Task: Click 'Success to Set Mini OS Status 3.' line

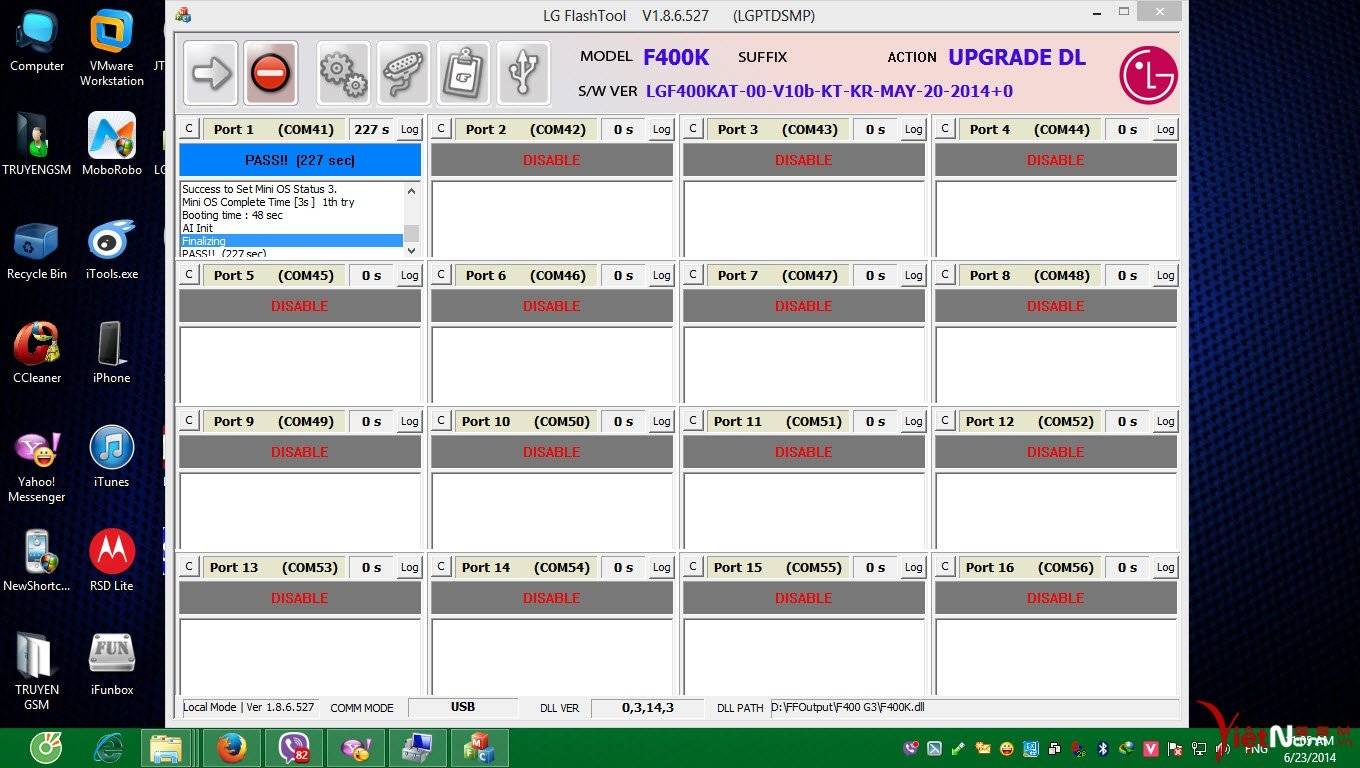Action: coord(260,189)
